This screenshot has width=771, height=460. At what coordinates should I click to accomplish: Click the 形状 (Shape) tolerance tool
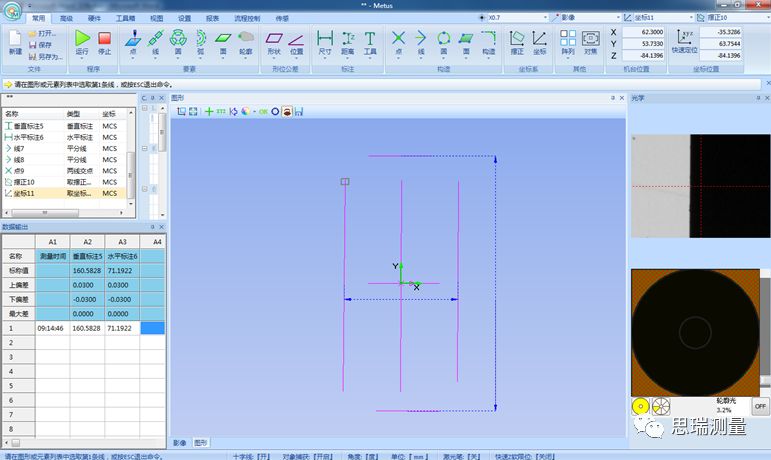[x=274, y=41]
